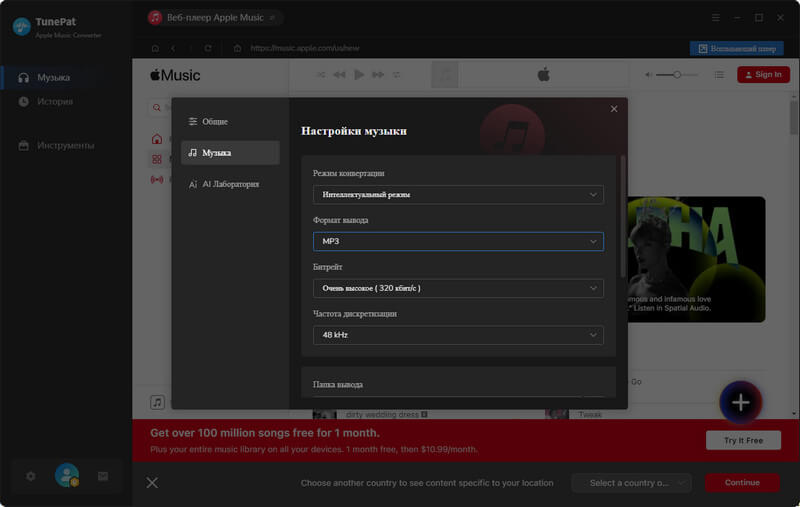800x507 pixels.
Task: Adjust the Apple Music volume slider
Action: [x=677, y=75]
